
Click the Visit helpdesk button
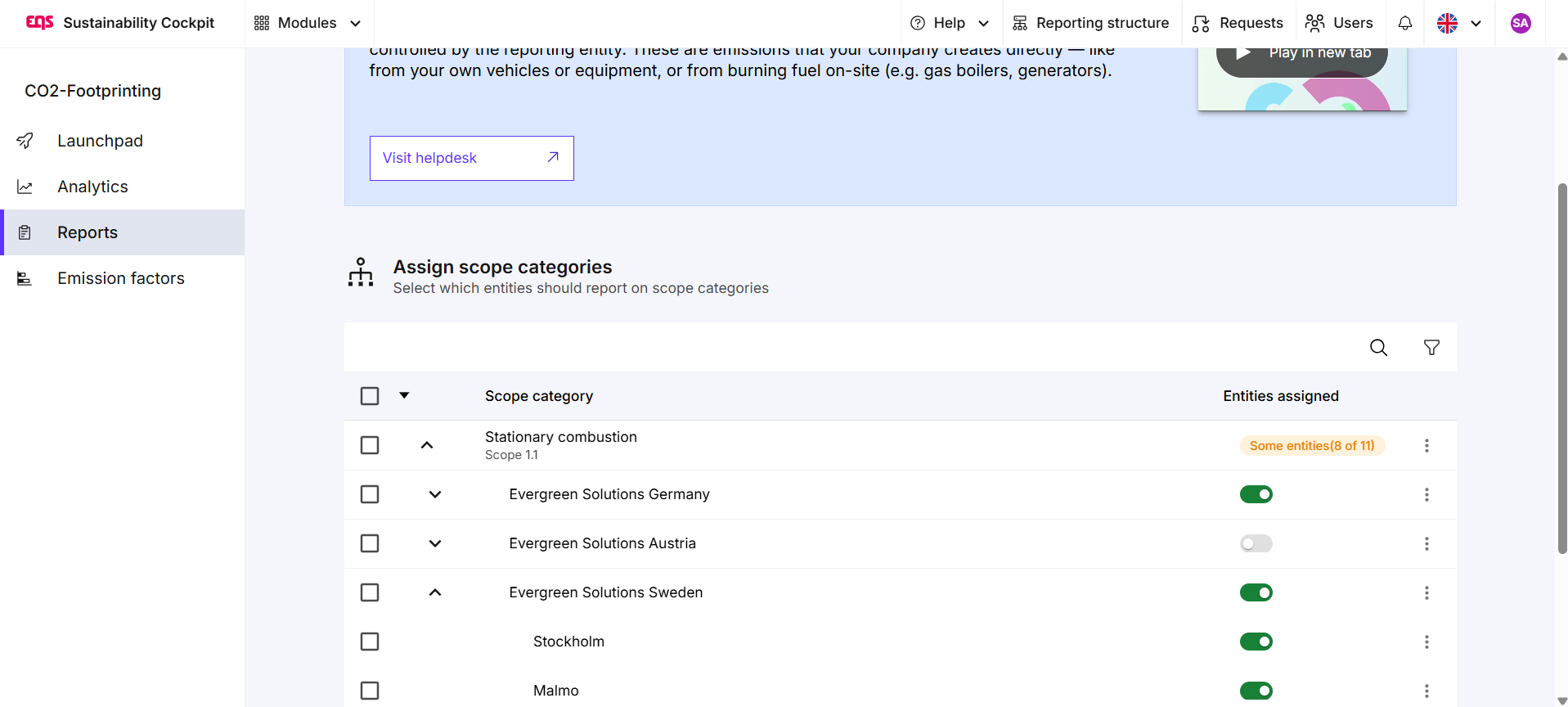click(471, 158)
